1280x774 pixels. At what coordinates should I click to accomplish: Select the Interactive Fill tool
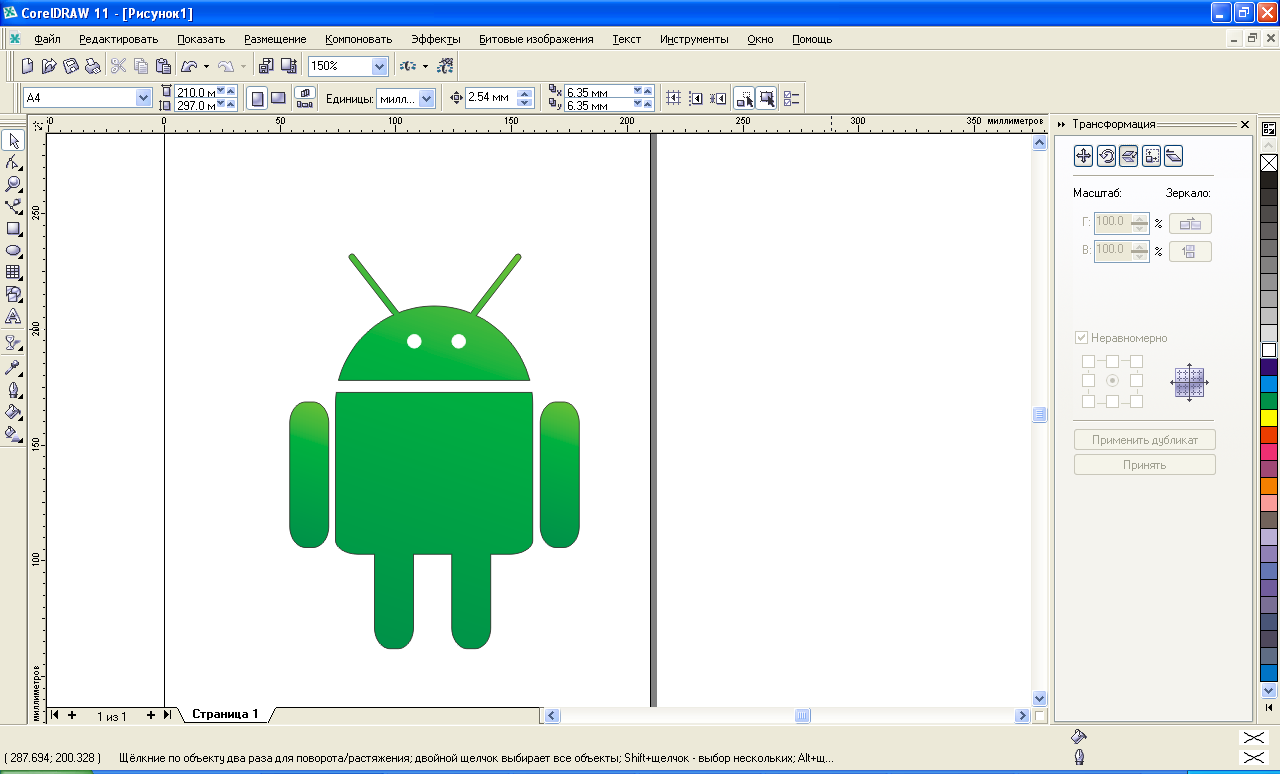click(x=13, y=433)
